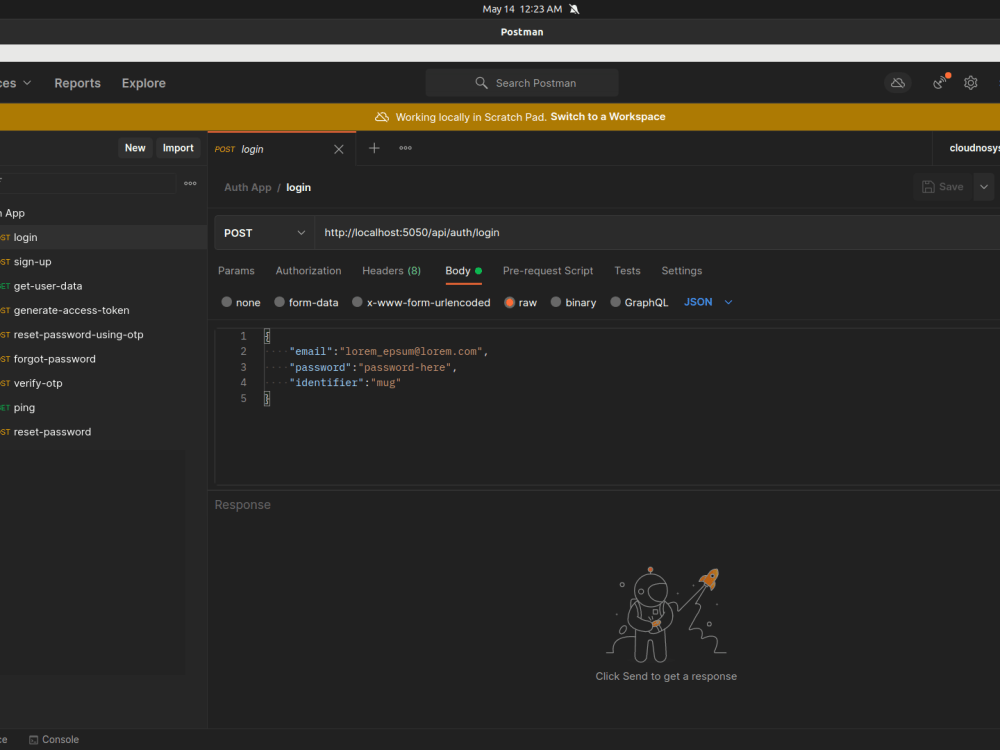
Task: Click the Search Postman field
Action: pos(522,83)
